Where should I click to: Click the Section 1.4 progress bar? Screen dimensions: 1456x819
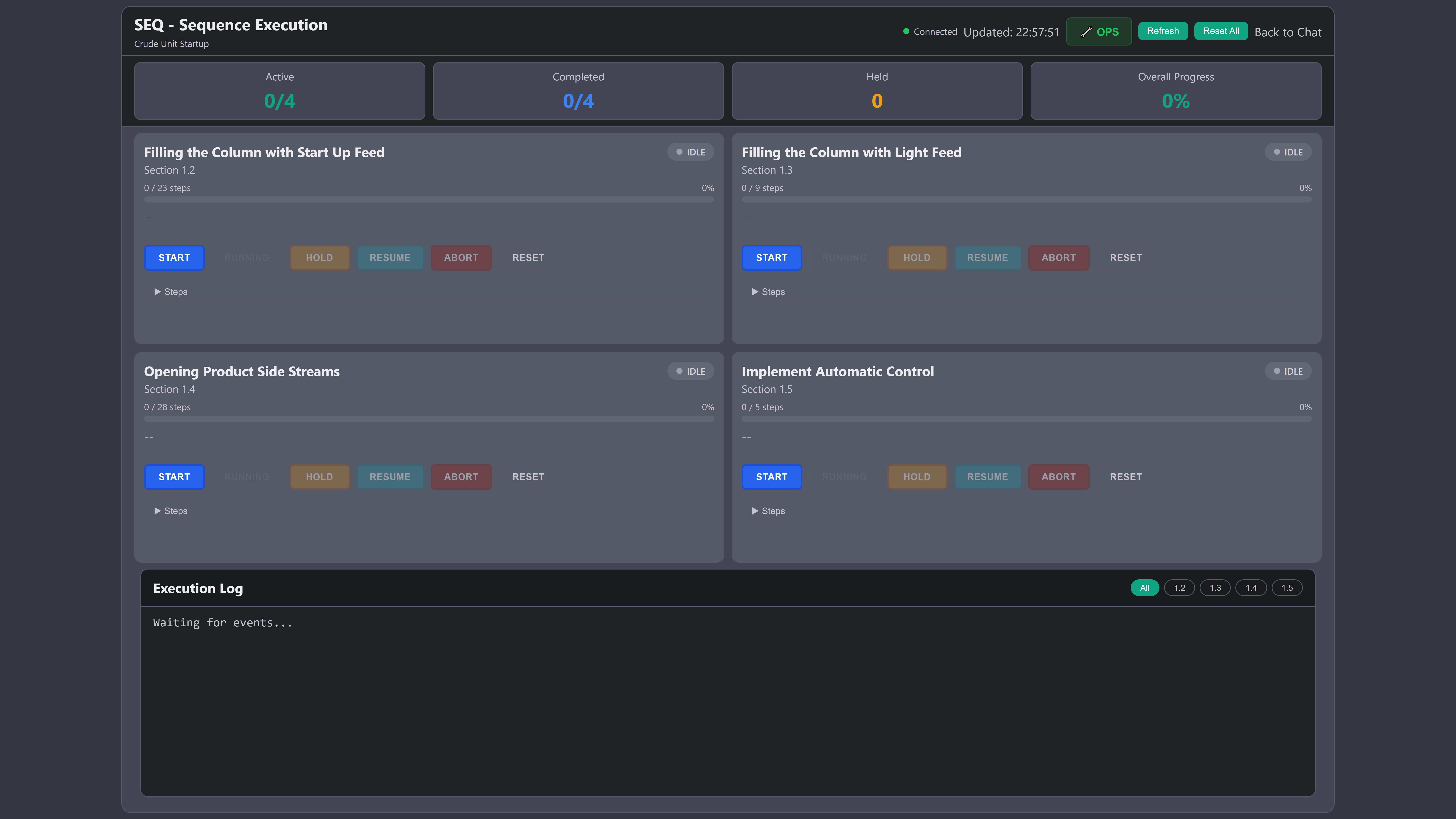pos(429,419)
